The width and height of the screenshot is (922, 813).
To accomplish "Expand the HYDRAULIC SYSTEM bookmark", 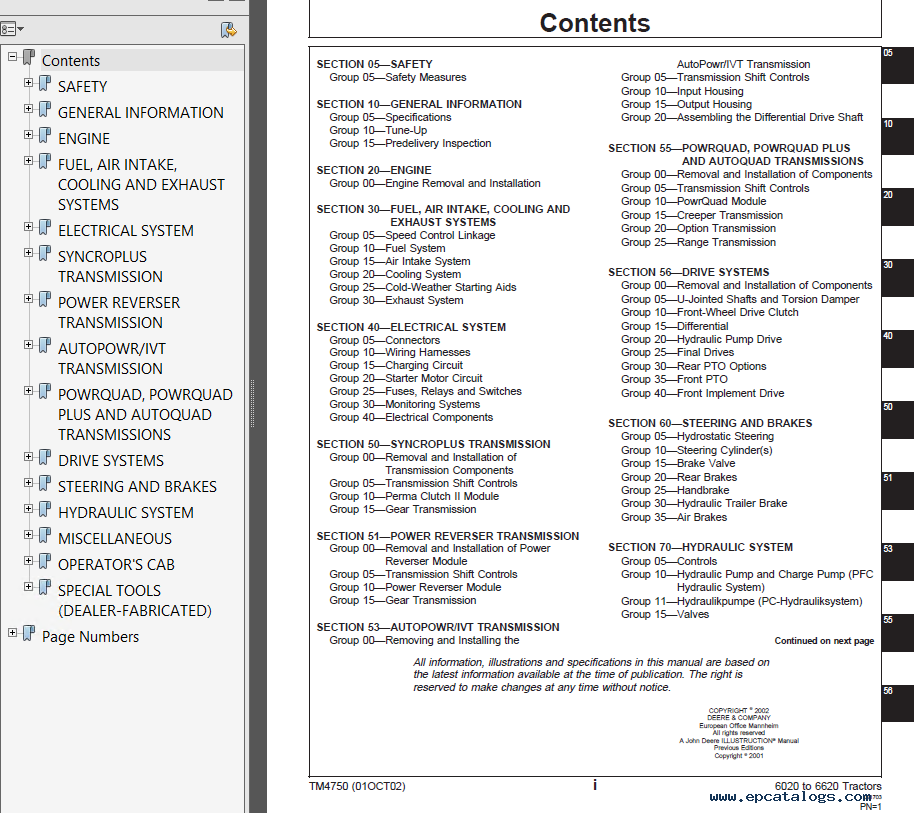I will 28,508.
